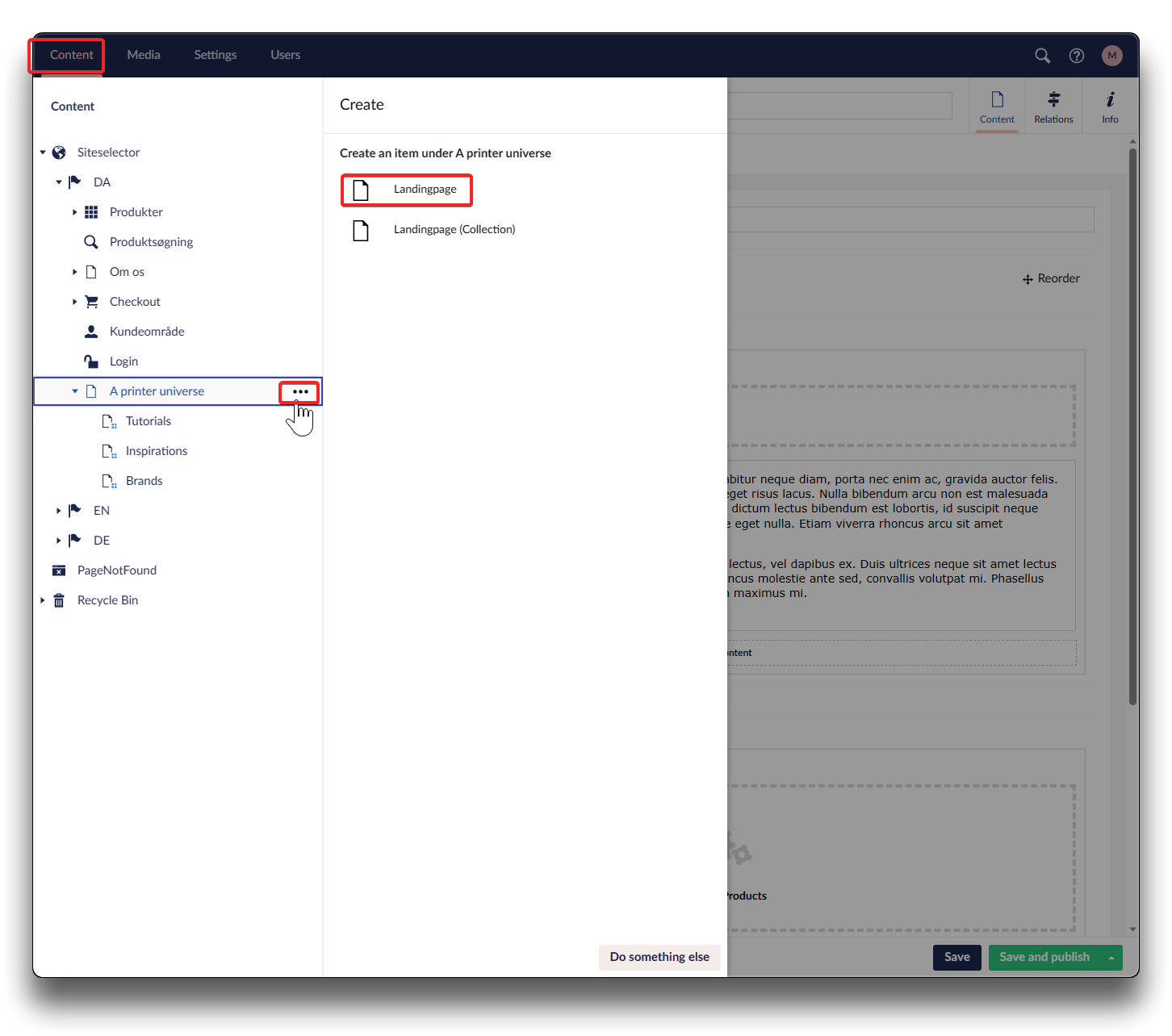The height and width of the screenshot is (1036, 1172).
Task: Expand the EN language node
Action: (x=58, y=511)
